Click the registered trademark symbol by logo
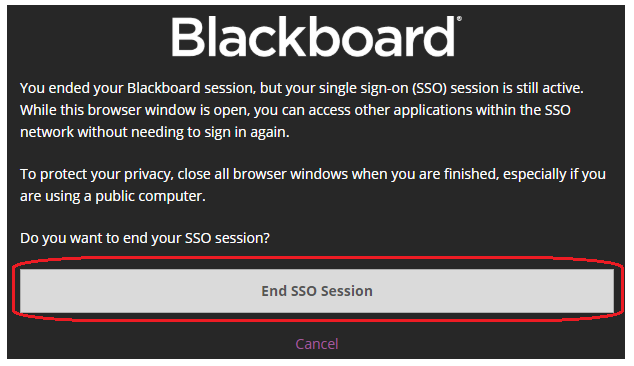 click(x=459, y=19)
